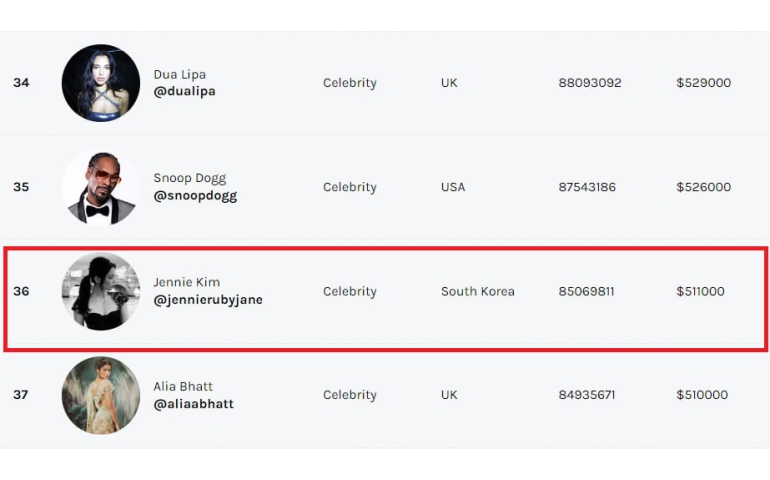This screenshot has width=770, height=480.
Task: Click the South Korea country cell
Action: pos(478,292)
